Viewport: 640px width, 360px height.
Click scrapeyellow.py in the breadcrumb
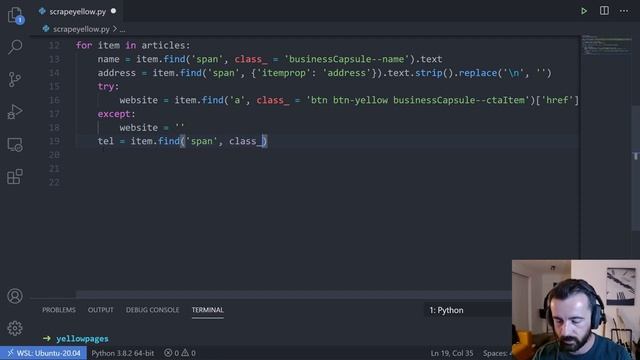(x=81, y=29)
